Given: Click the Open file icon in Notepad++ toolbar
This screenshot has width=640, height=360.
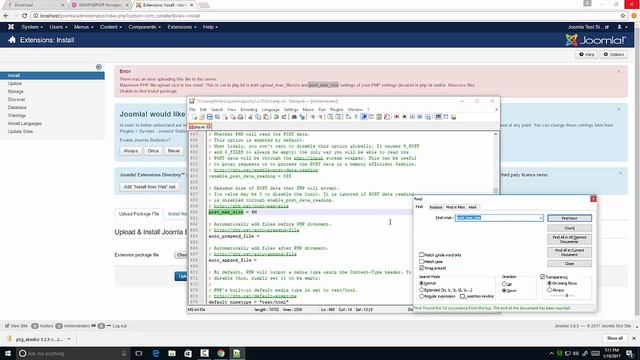Looking at the screenshot, I should point(202,117).
